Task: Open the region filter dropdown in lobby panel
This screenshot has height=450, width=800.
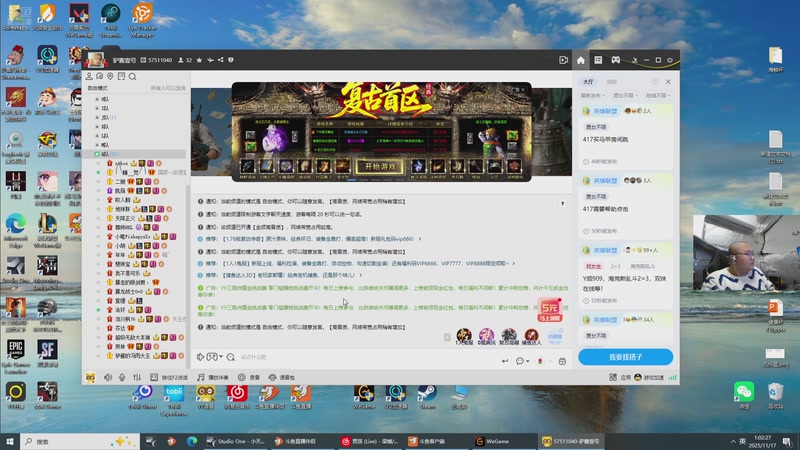Action: (x=658, y=95)
